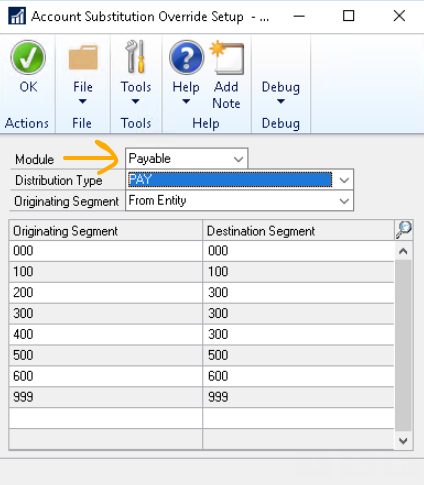Select originating segment cell 200
The image size is (424, 485).
(x=106, y=293)
